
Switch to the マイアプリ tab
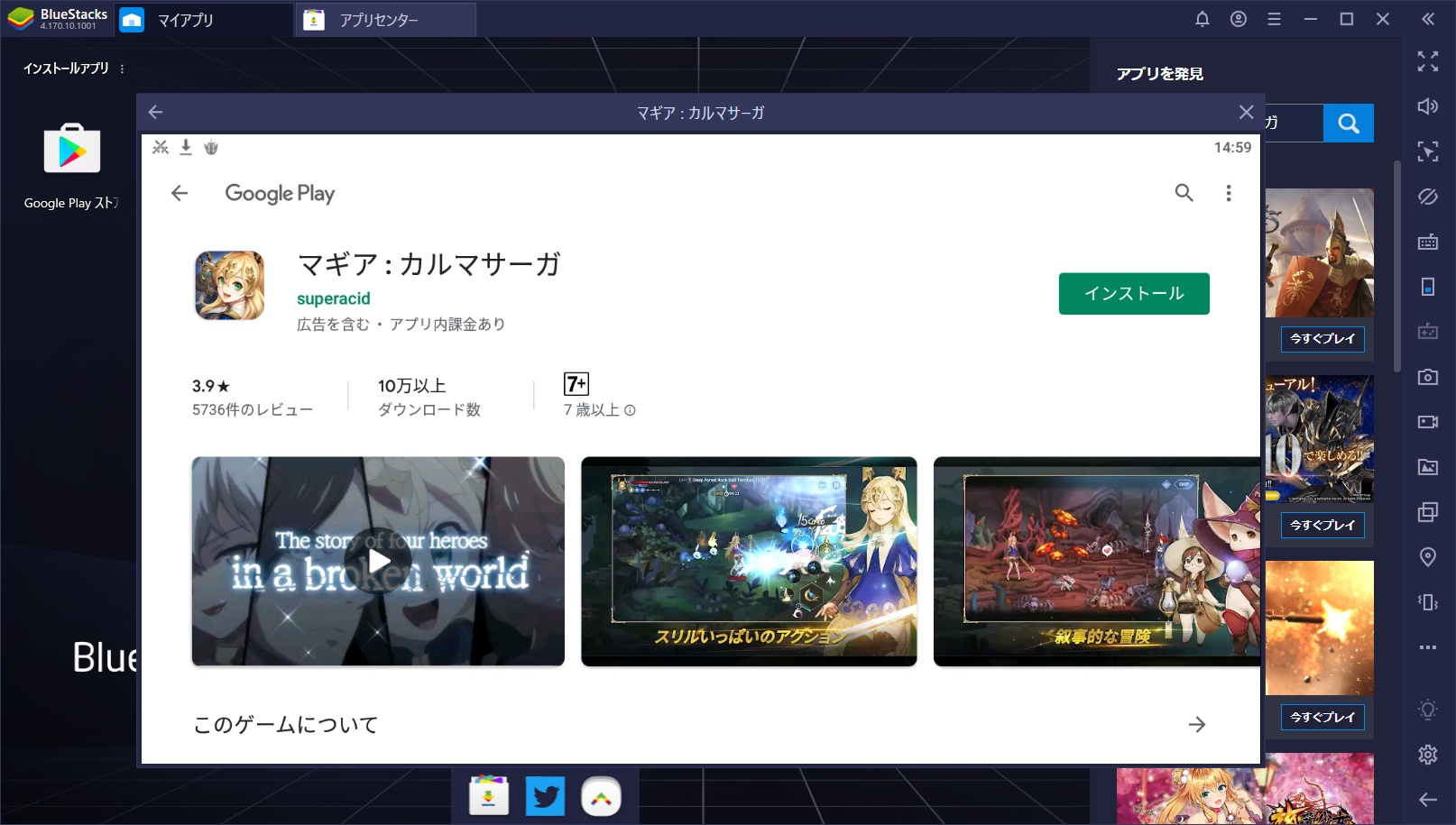pyautogui.click(x=204, y=20)
